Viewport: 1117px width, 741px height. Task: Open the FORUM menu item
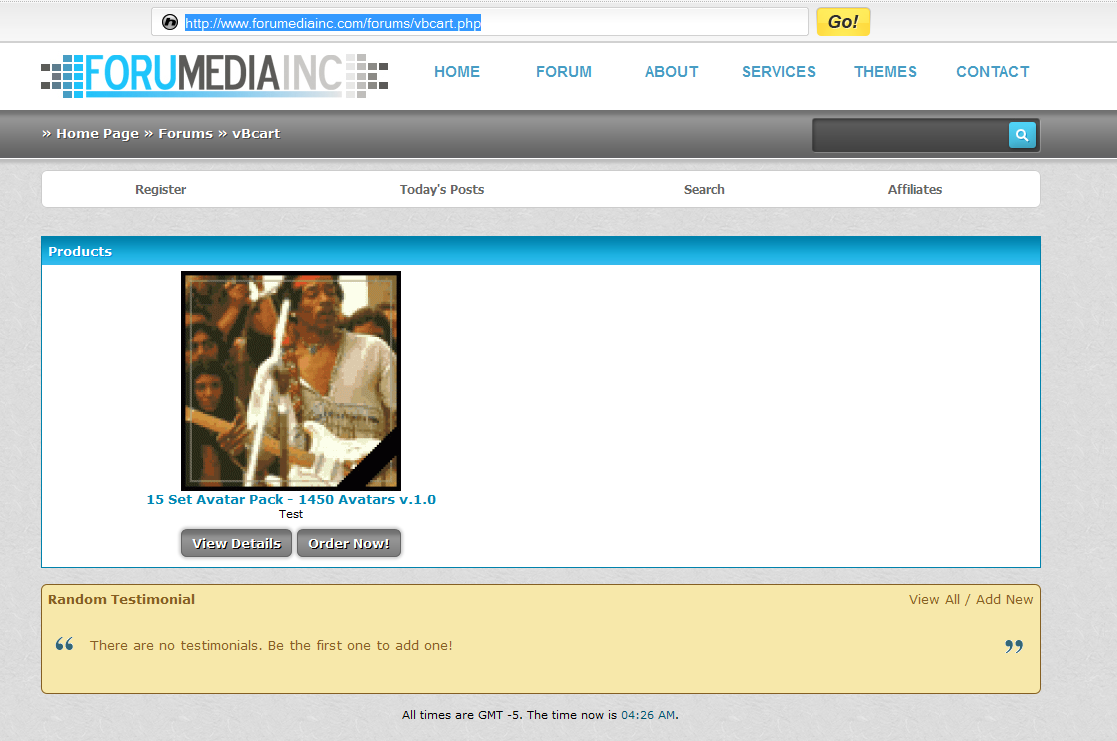coord(563,72)
